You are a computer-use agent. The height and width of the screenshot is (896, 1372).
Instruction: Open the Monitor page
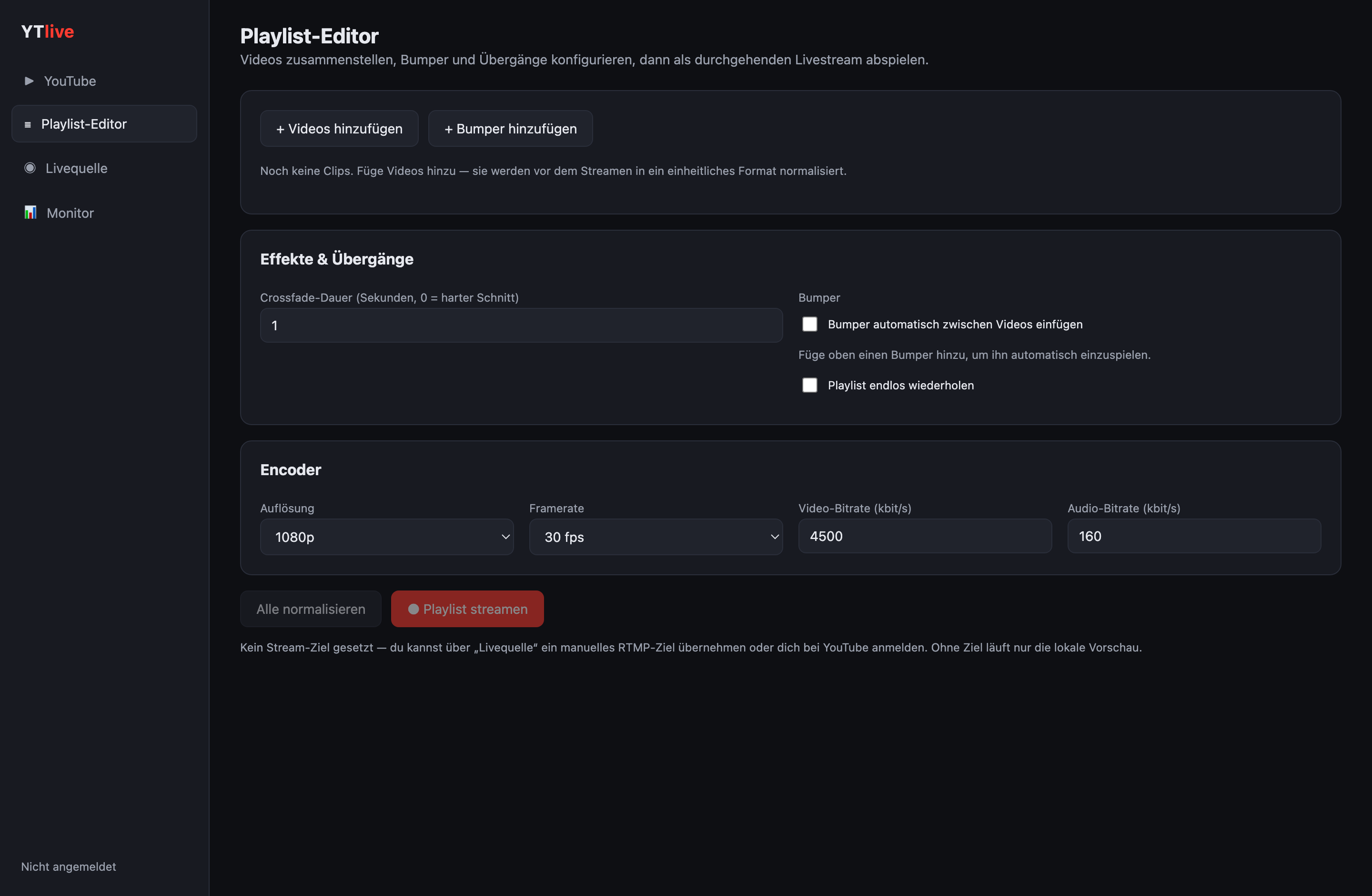[x=104, y=213]
